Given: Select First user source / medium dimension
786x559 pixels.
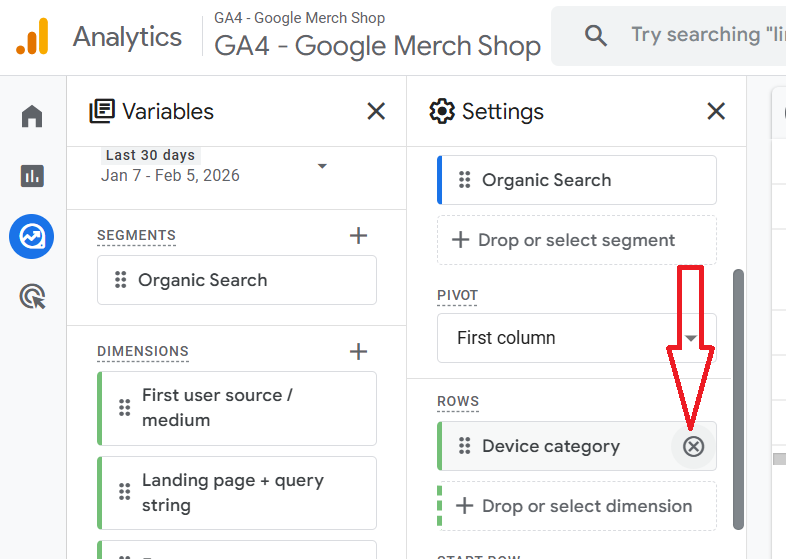Looking at the screenshot, I should [x=237, y=408].
